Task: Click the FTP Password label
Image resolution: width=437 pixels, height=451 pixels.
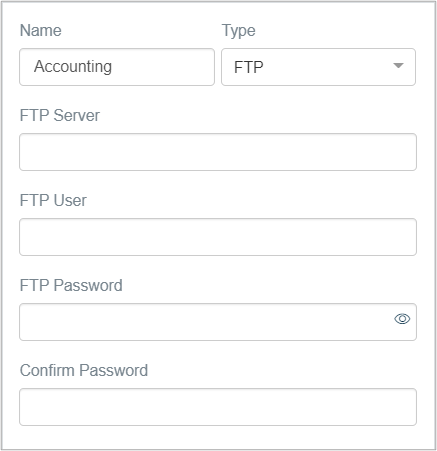Action: click(71, 286)
